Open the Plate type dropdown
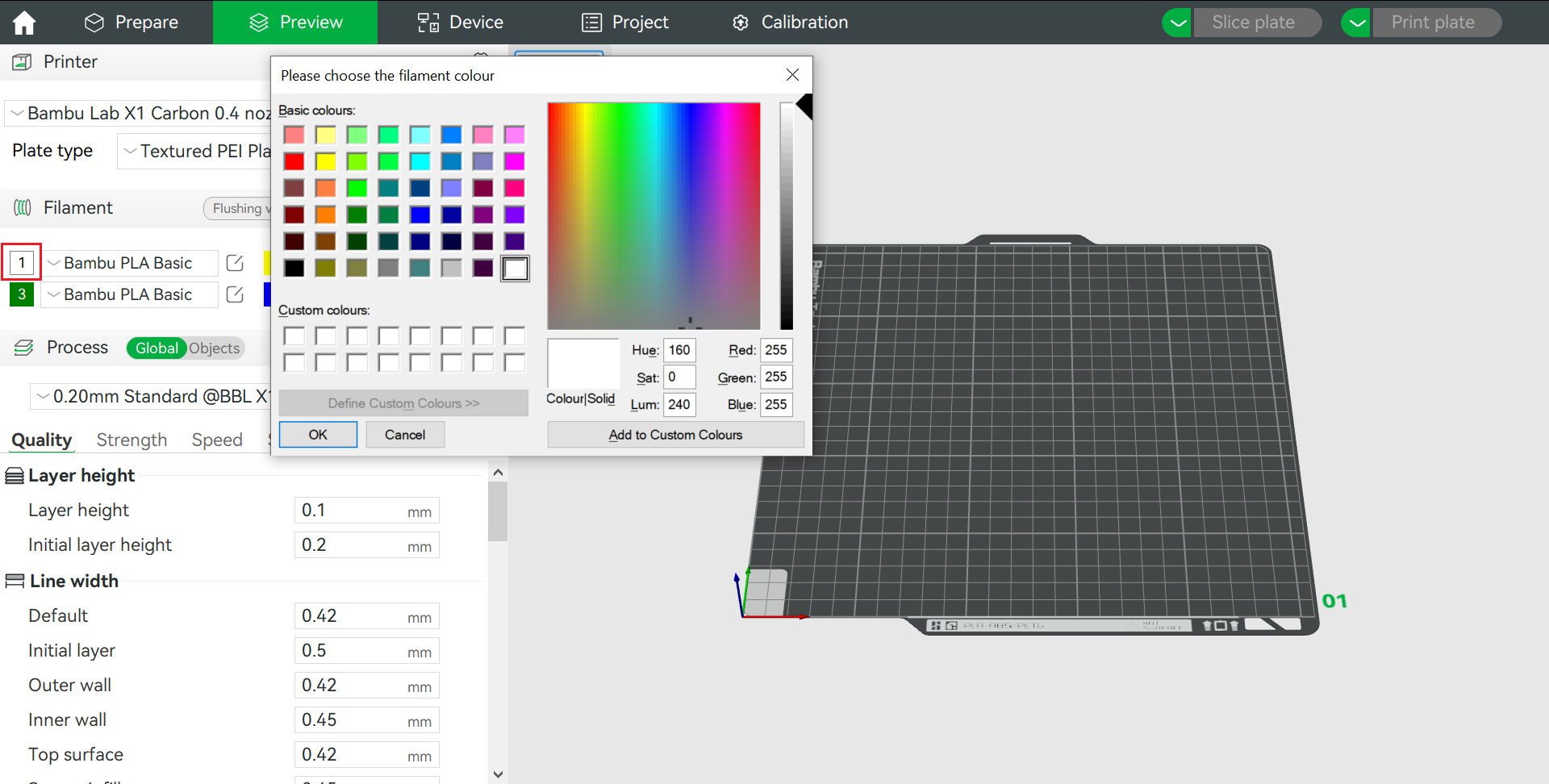The width and height of the screenshot is (1549, 784). click(194, 151)
